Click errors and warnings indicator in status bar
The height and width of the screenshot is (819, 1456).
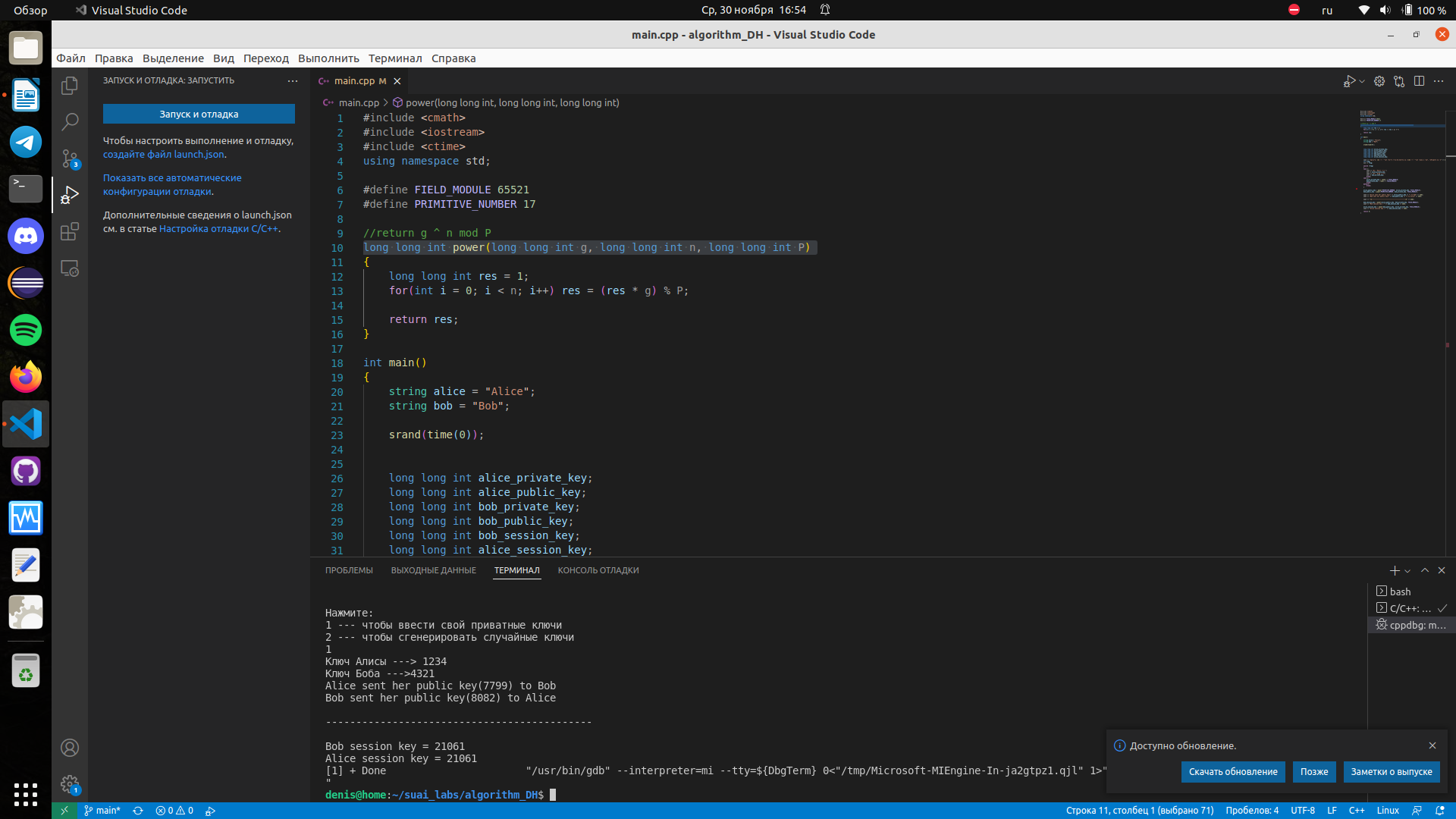(x=174, y=811)
